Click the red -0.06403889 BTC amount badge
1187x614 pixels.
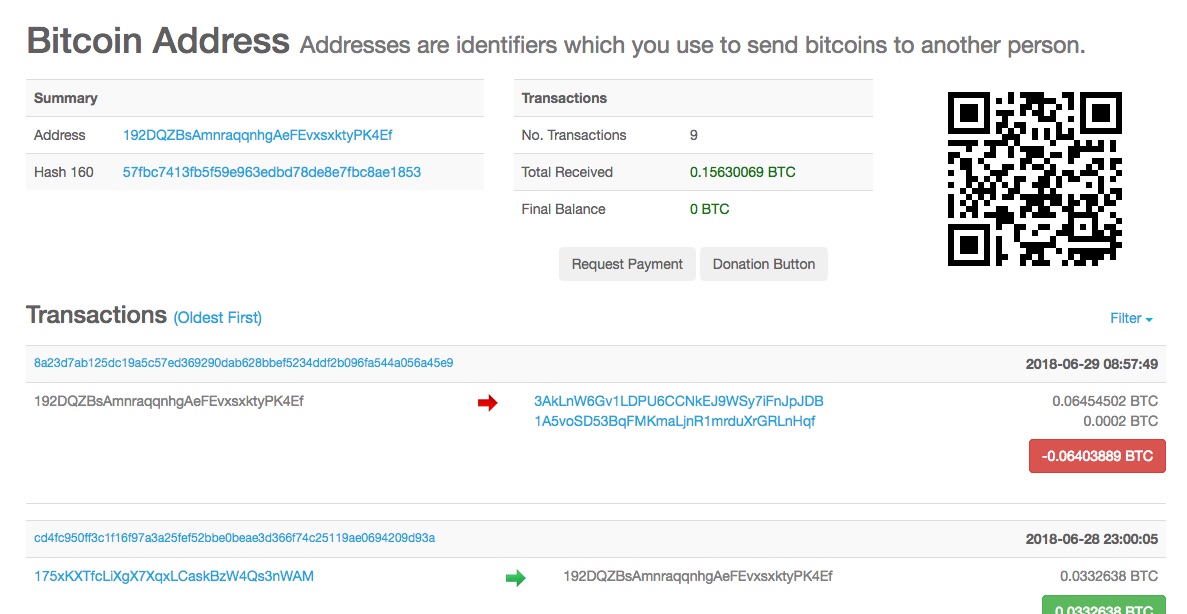coord(1097,455)
